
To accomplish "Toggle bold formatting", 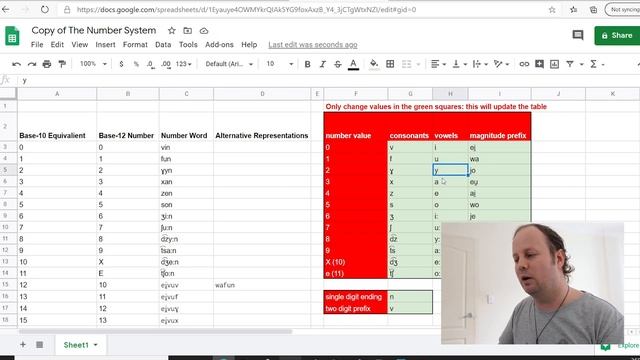I will tap(307, 64).
